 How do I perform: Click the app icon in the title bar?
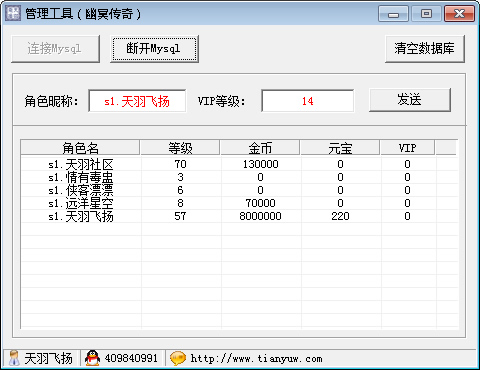(x=13, y=13)
